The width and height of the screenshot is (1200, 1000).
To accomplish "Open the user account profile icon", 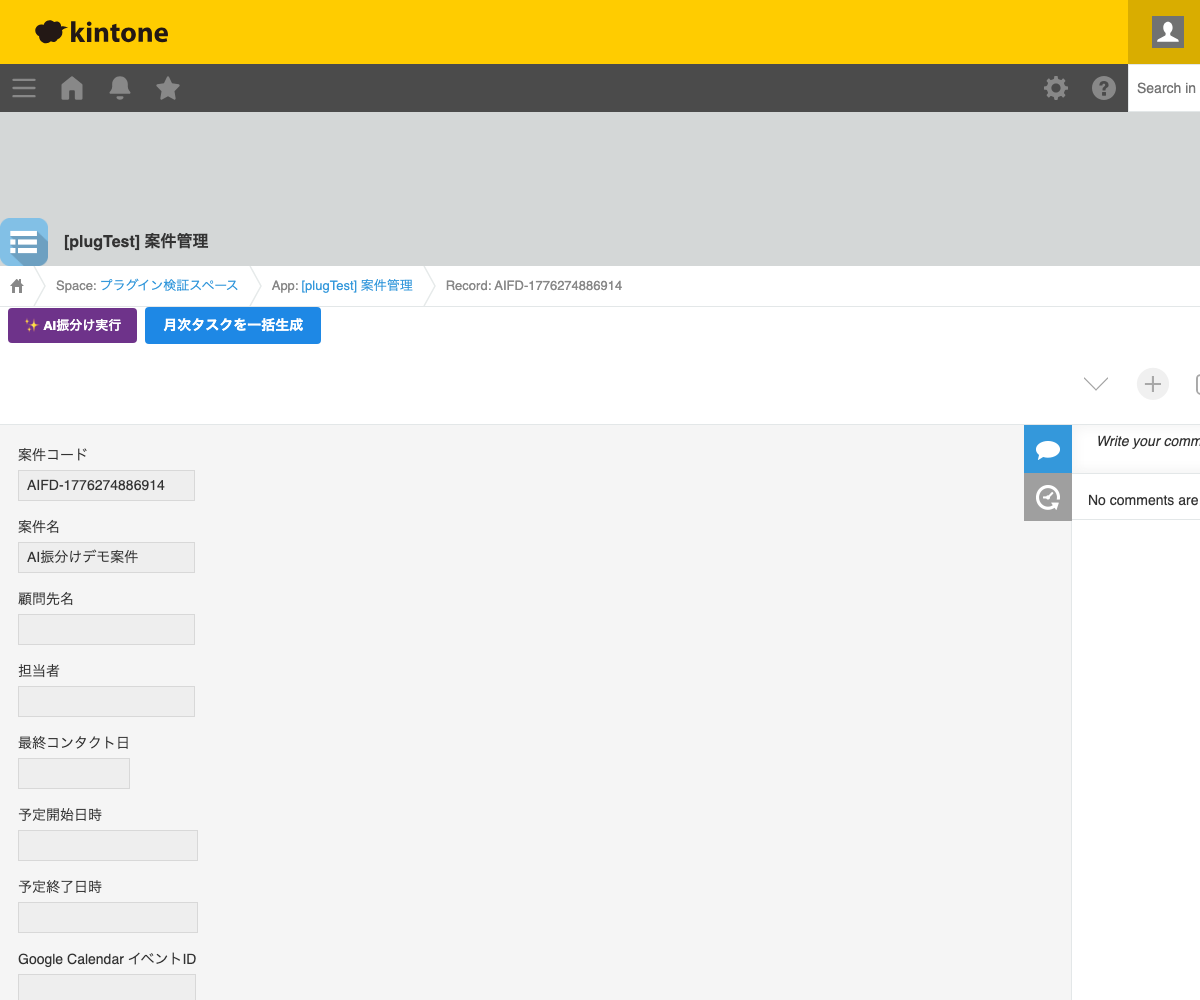I will click(x=1167, y=32).
